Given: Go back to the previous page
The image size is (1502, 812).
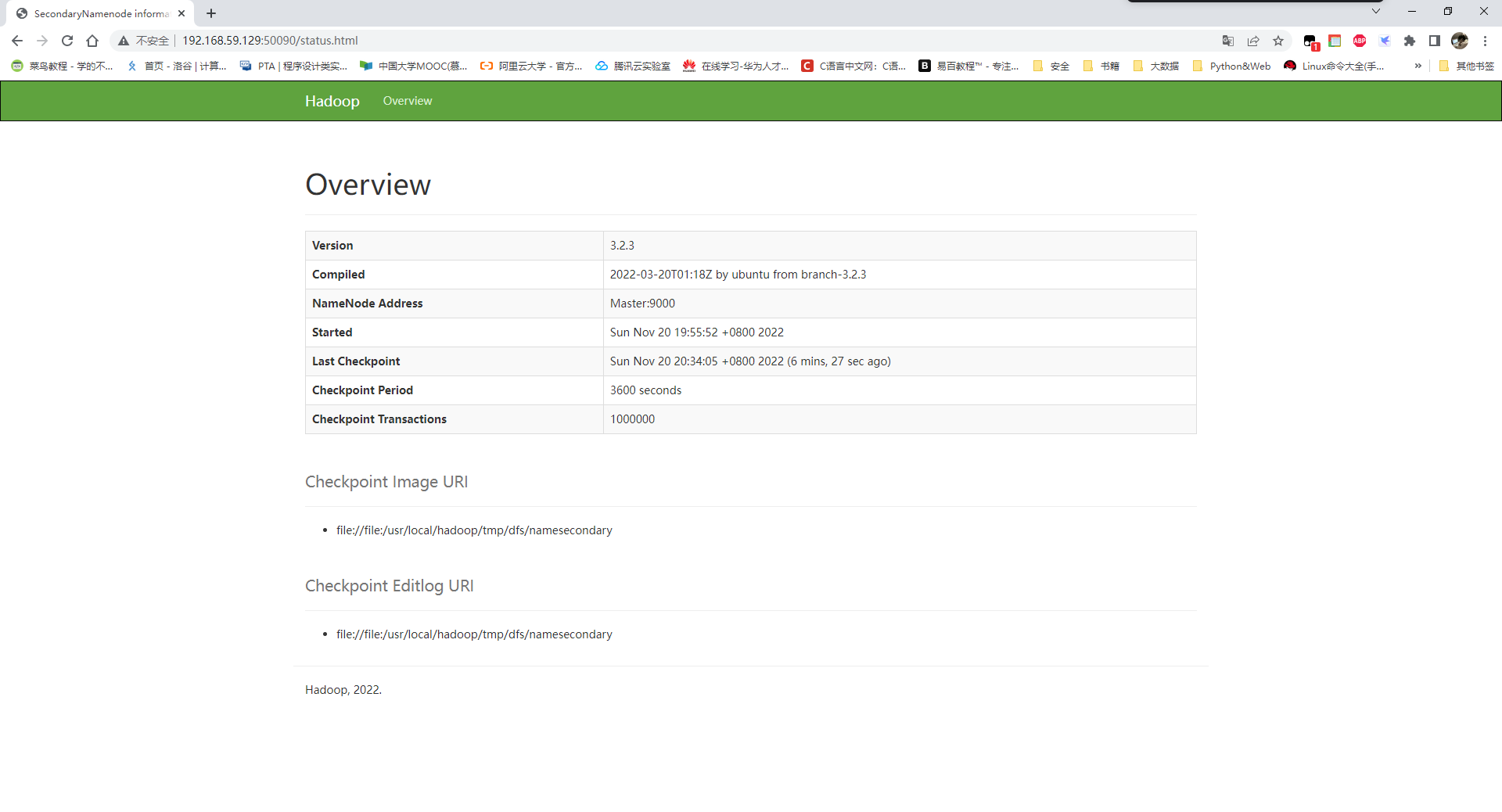Looking at the screenshot, I should click(x=17, y=41).
